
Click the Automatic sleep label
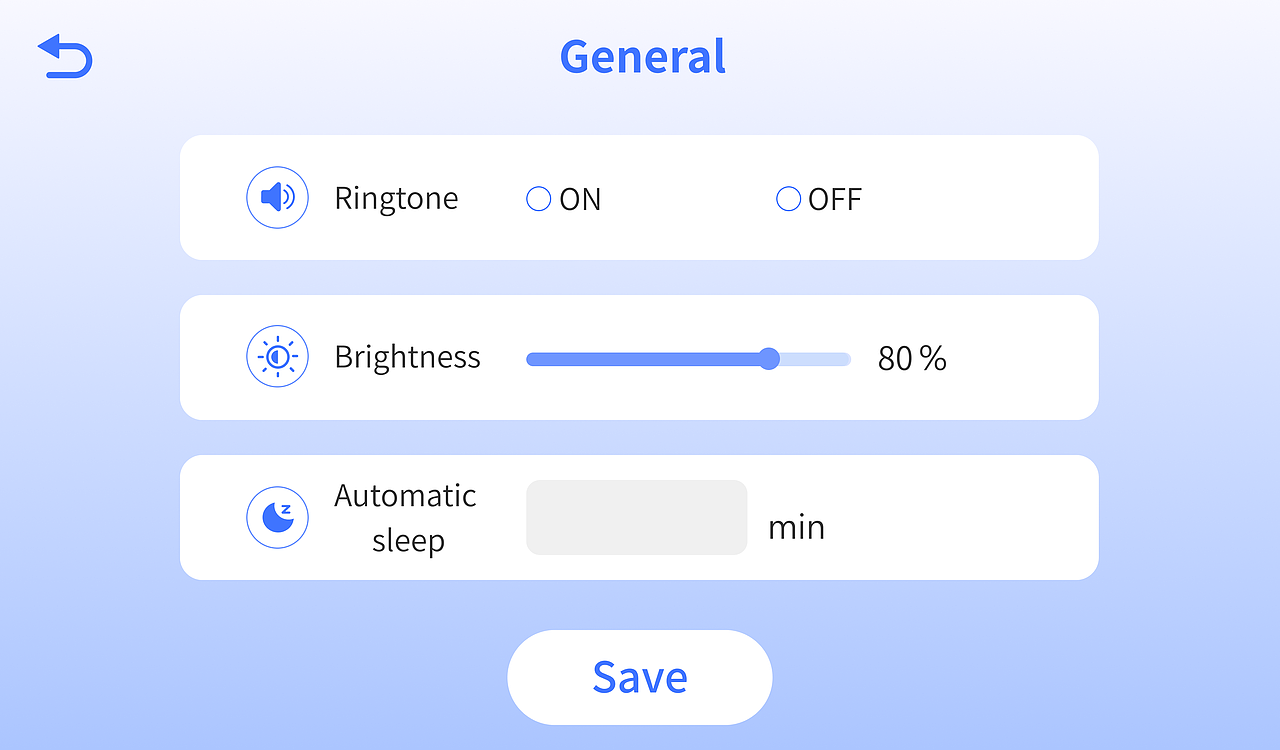[406, 518]
